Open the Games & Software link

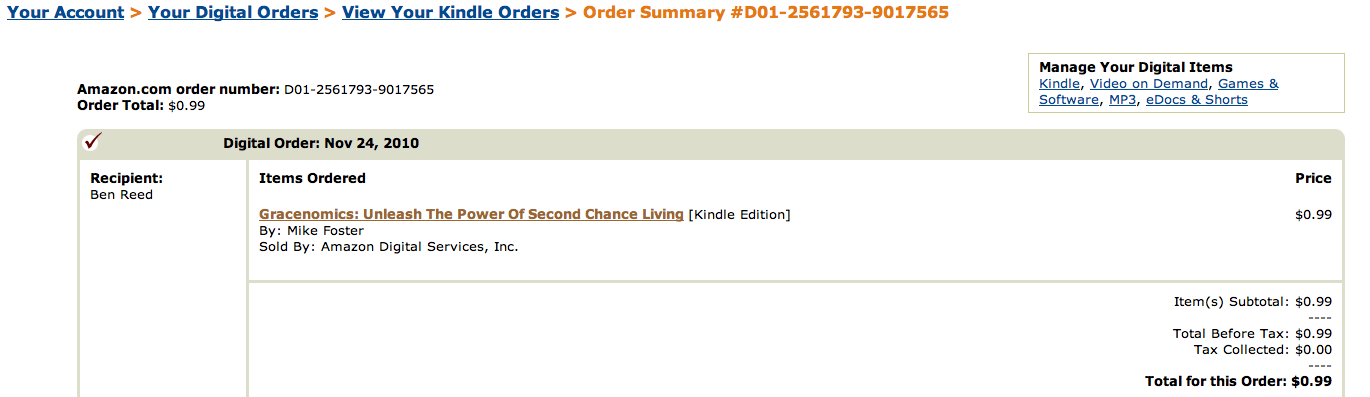click(x=1159, y=92)
